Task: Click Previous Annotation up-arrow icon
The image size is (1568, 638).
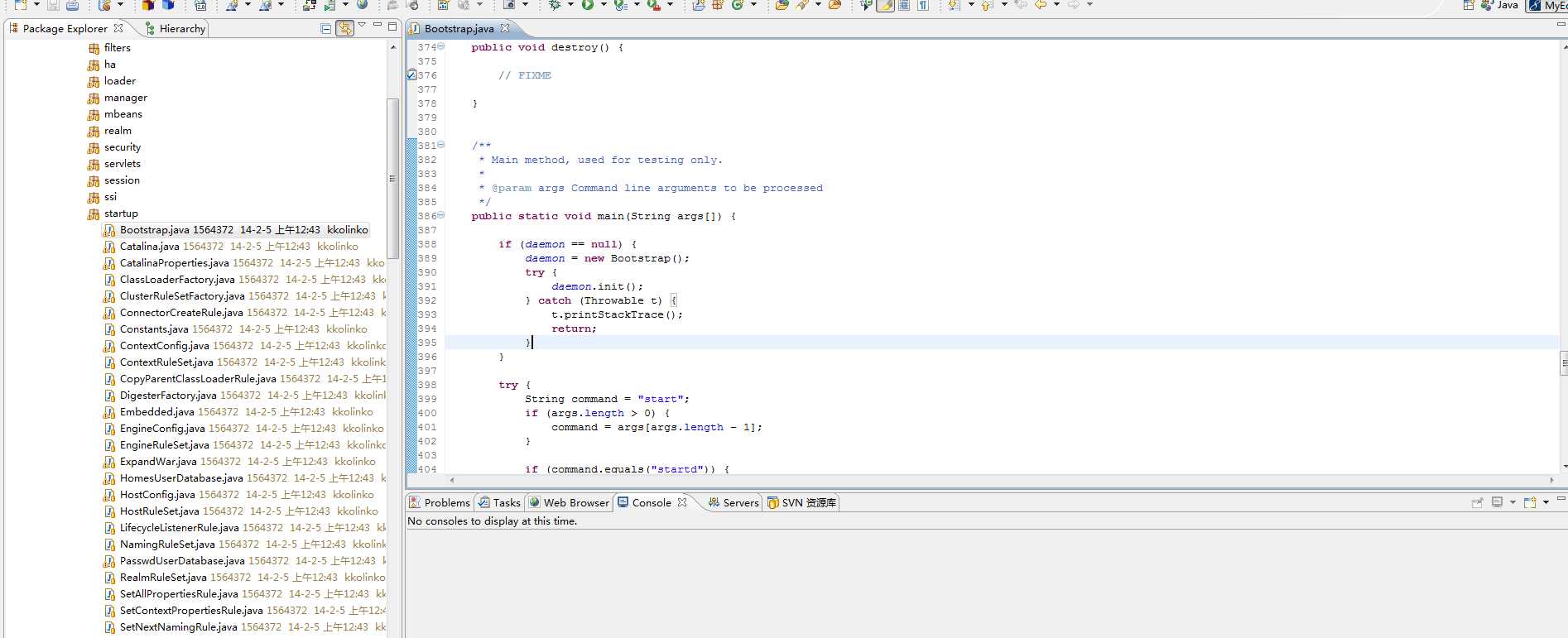Action: coord(987,5)
